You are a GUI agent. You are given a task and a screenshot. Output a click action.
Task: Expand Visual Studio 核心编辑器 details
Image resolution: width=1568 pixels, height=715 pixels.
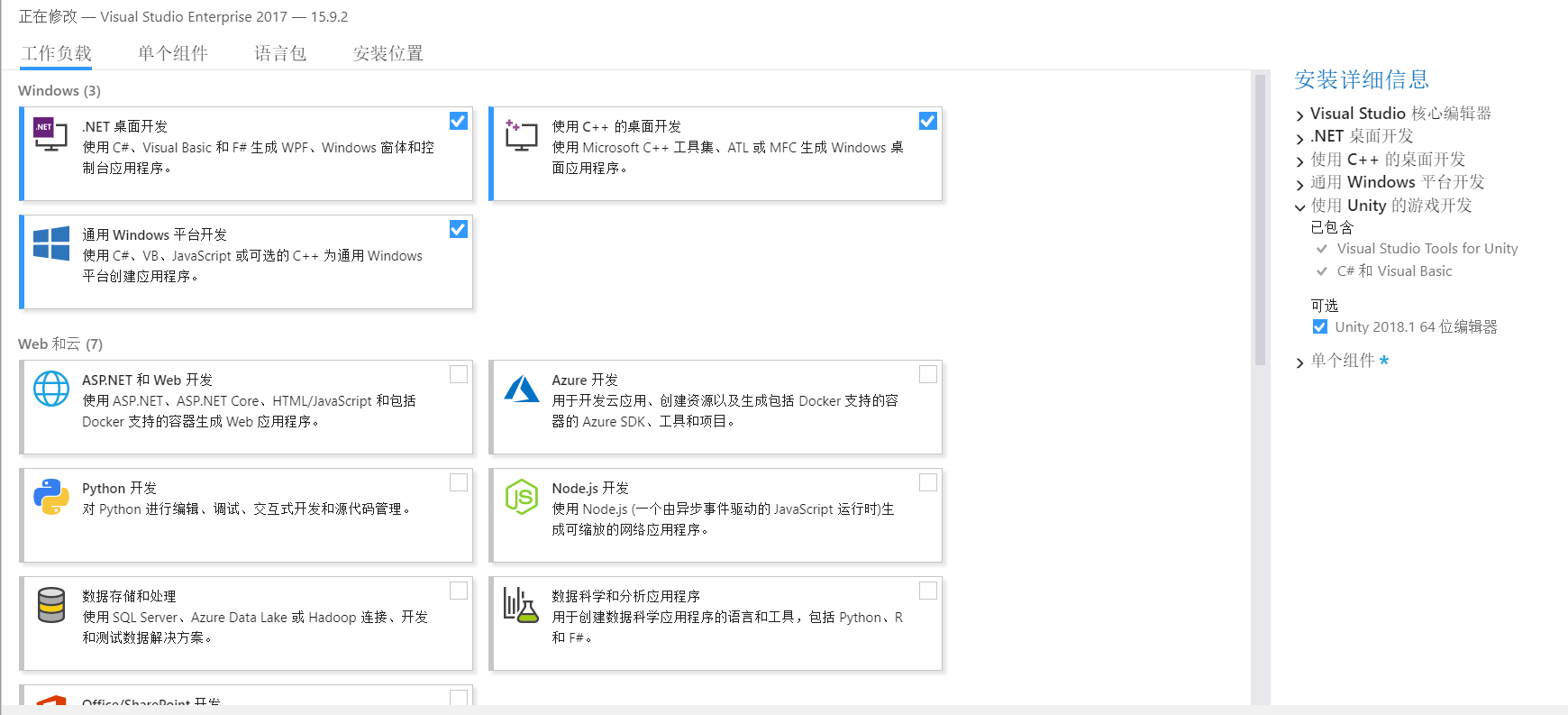pos(1299,115)
